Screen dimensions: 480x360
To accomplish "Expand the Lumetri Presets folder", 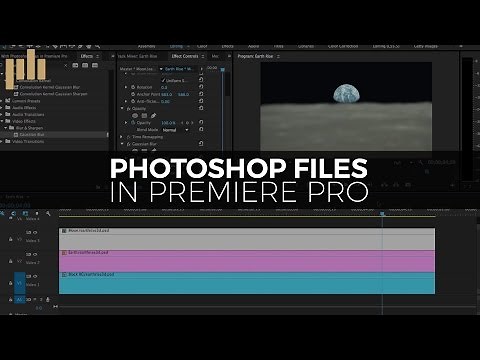I will [x=2, y=101].
